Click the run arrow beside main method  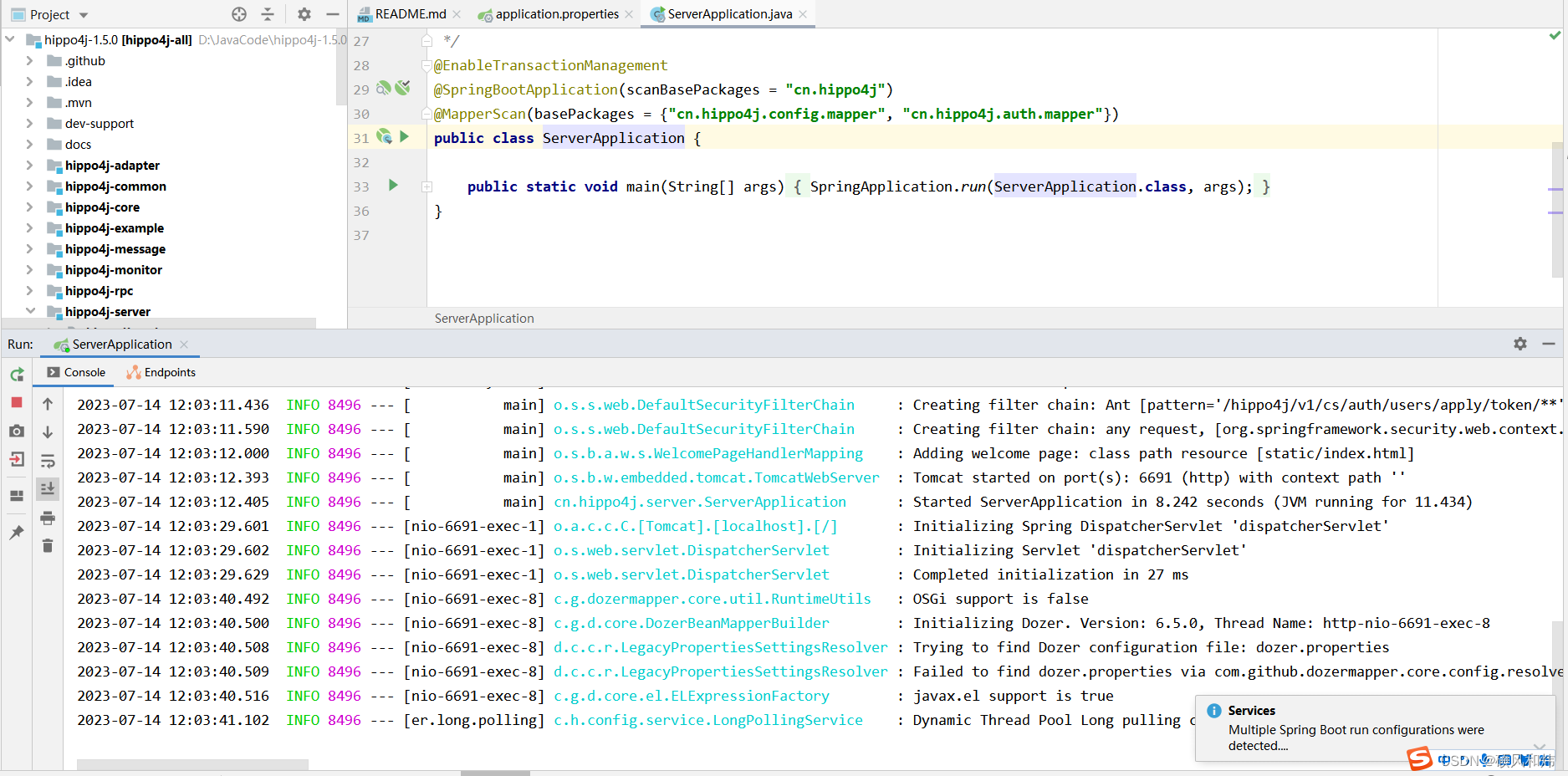[x=393, y=185]
